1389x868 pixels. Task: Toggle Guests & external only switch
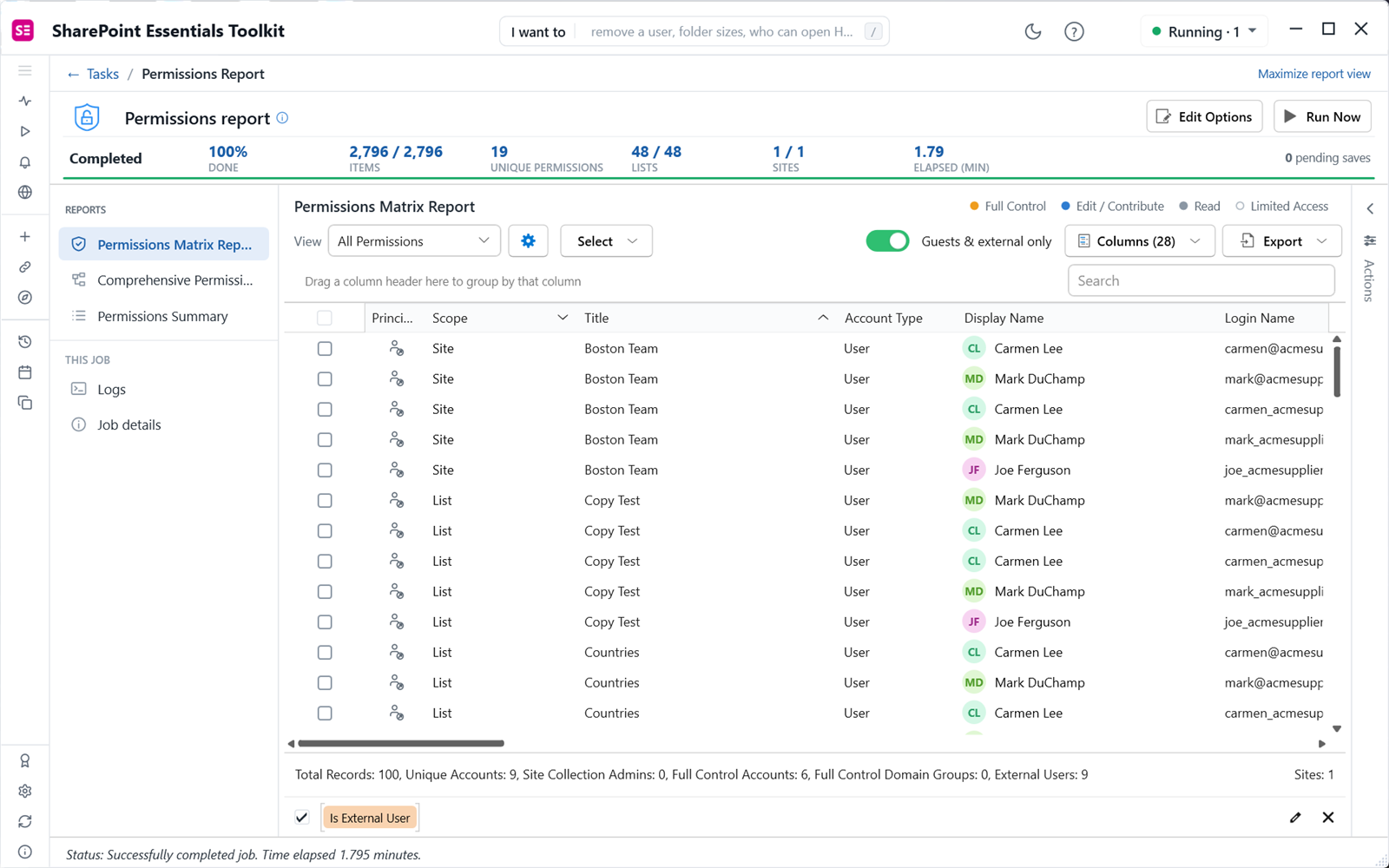point(887,241)
